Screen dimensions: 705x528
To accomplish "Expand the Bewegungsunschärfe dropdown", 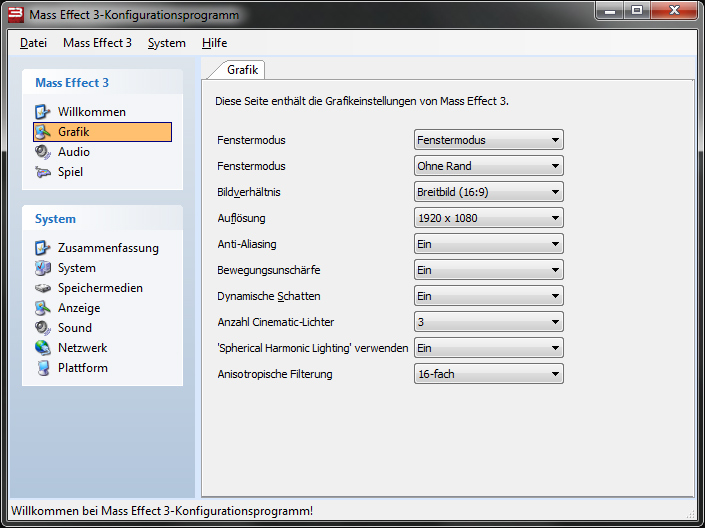I will tap(489, 270).
